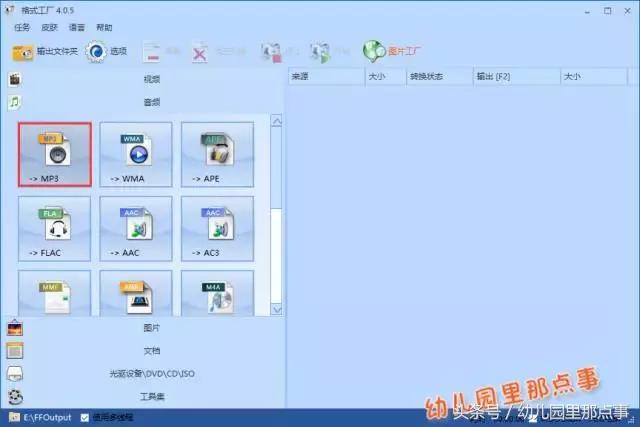The height and width of the screenshot is (427, 640).
Task: Click the E:\FFOutput path text
Action: (47, 418)
